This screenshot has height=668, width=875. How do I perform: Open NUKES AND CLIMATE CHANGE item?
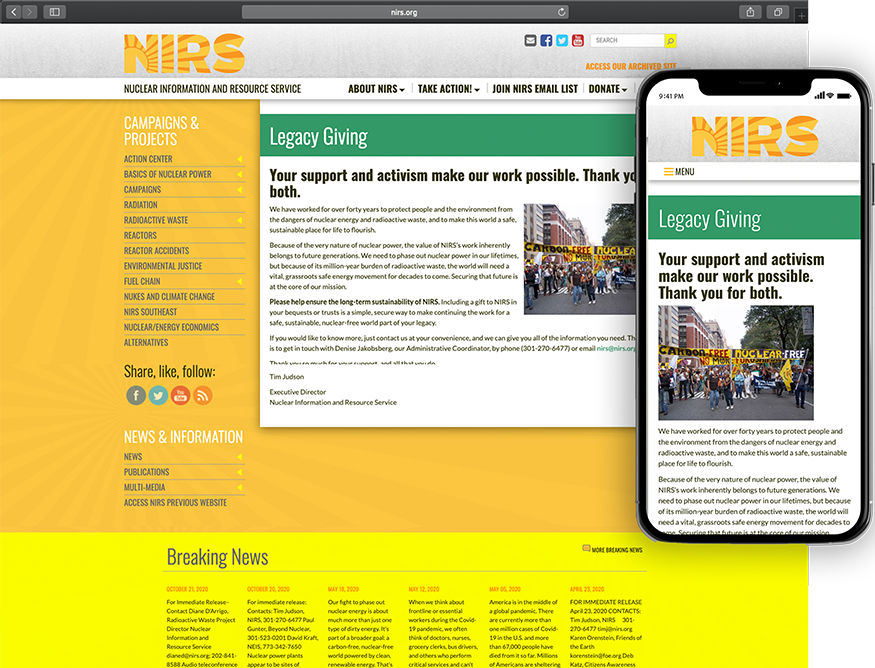[x=169, y=296]
